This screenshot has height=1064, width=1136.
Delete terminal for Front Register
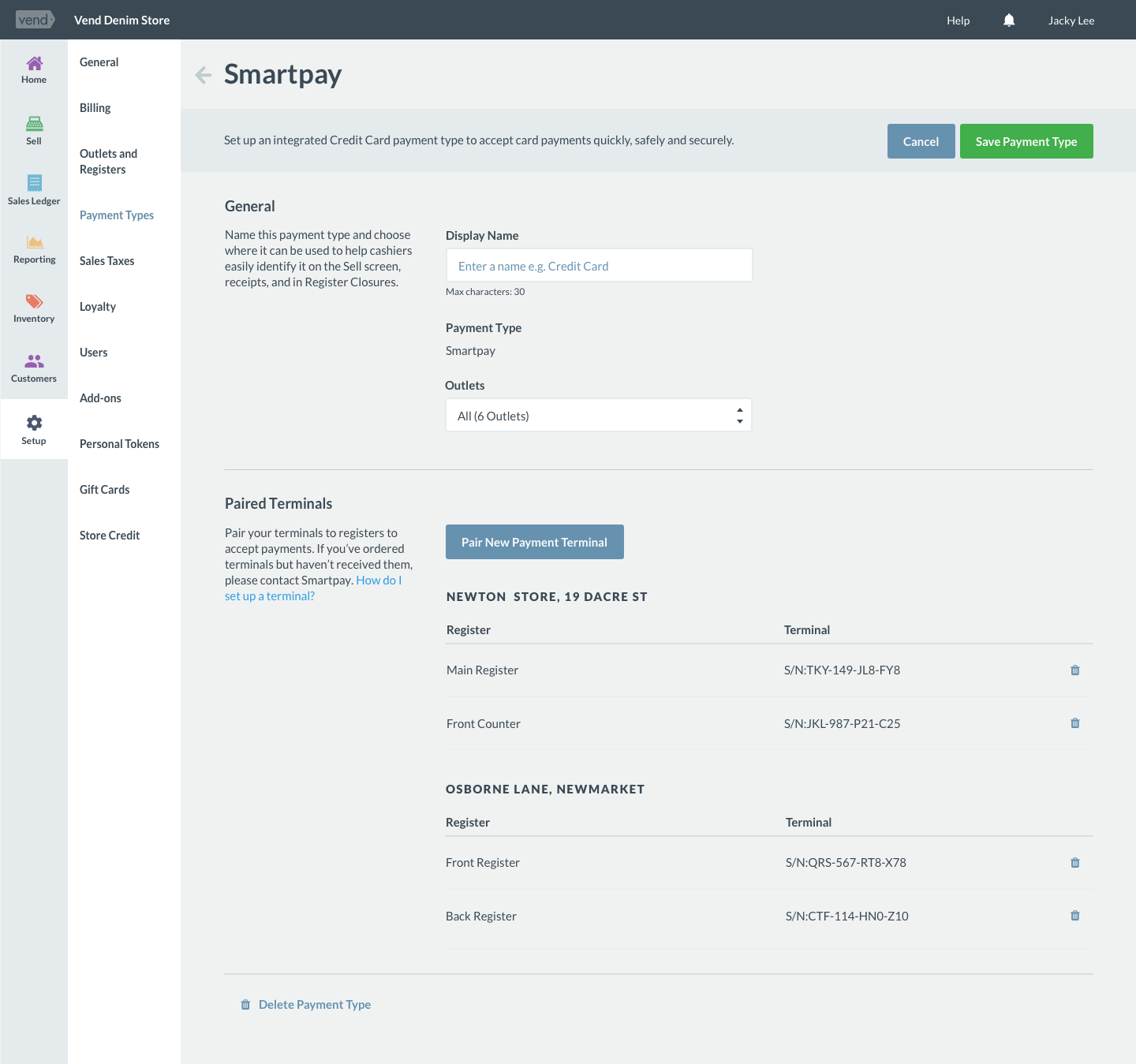click(x=1075, y=863)
